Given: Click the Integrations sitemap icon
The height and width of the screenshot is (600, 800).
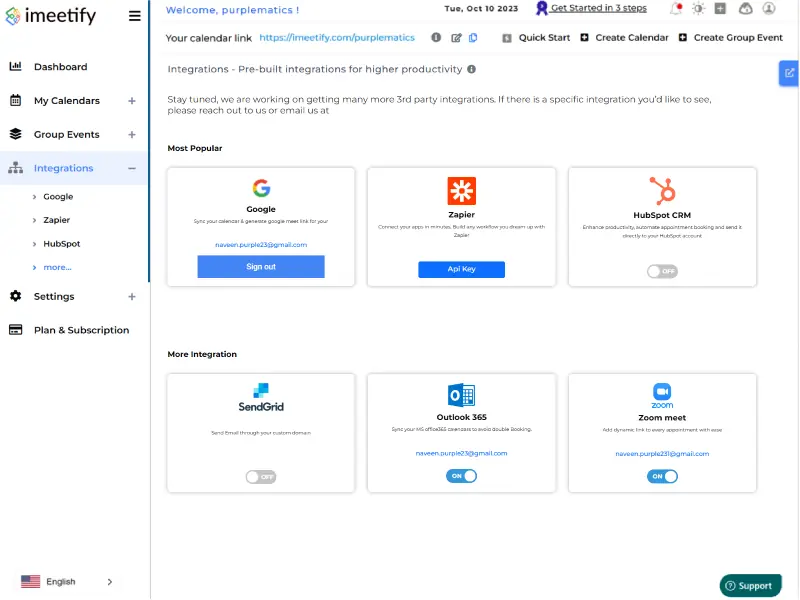Looking at the screenshot, I should click(16, 168).
